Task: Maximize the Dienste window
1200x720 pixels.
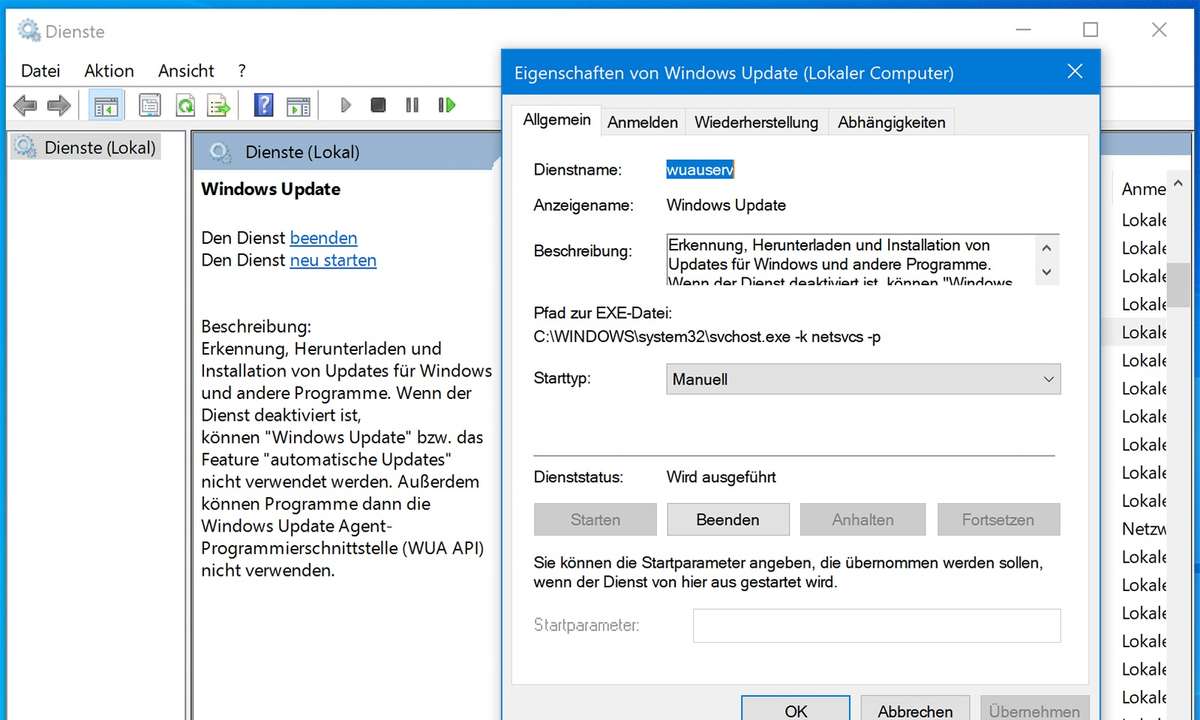Action: pyautogui.click(x=1090, y=30)
